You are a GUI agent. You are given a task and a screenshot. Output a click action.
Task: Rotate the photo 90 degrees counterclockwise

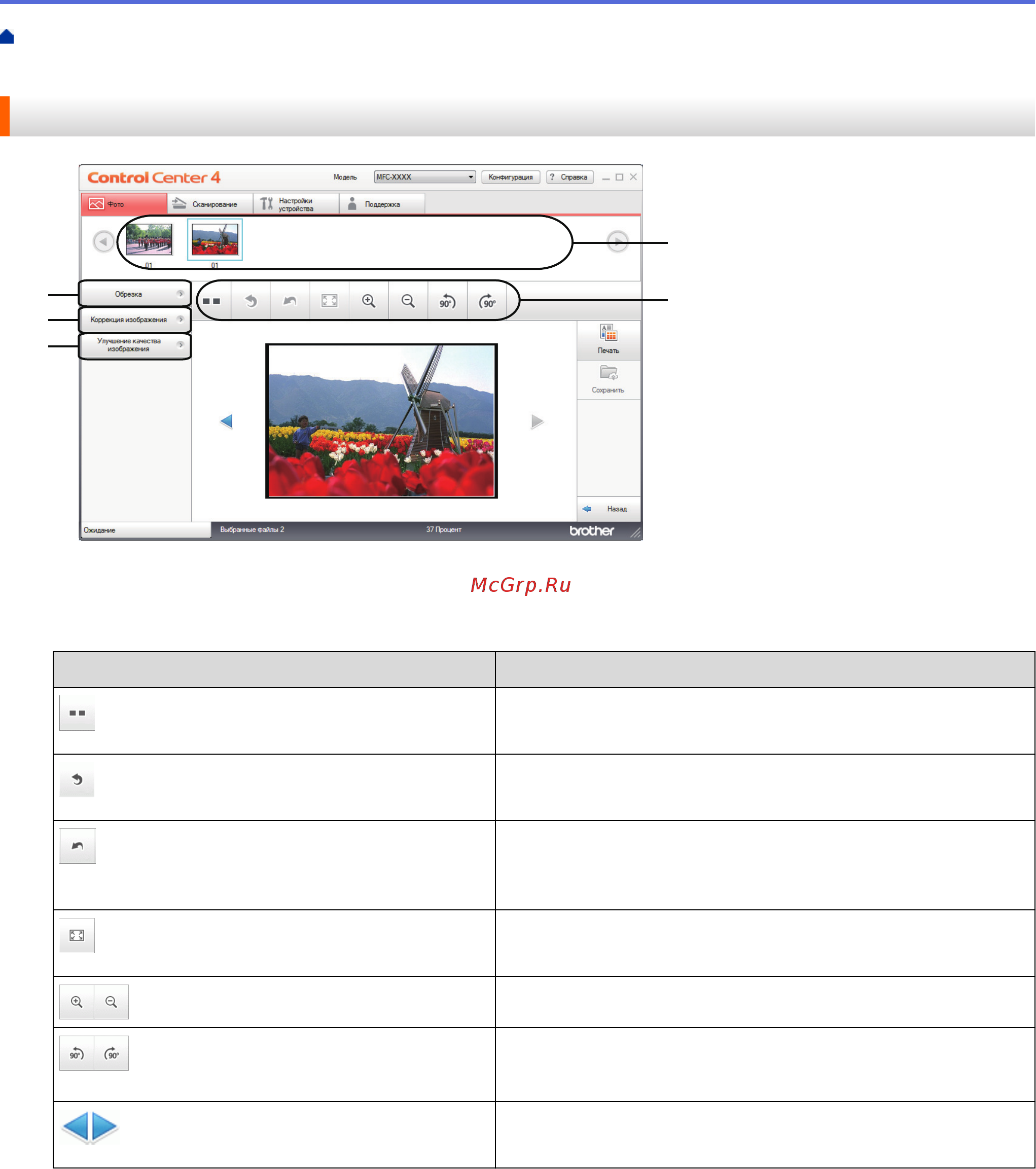tap(447, 301)
